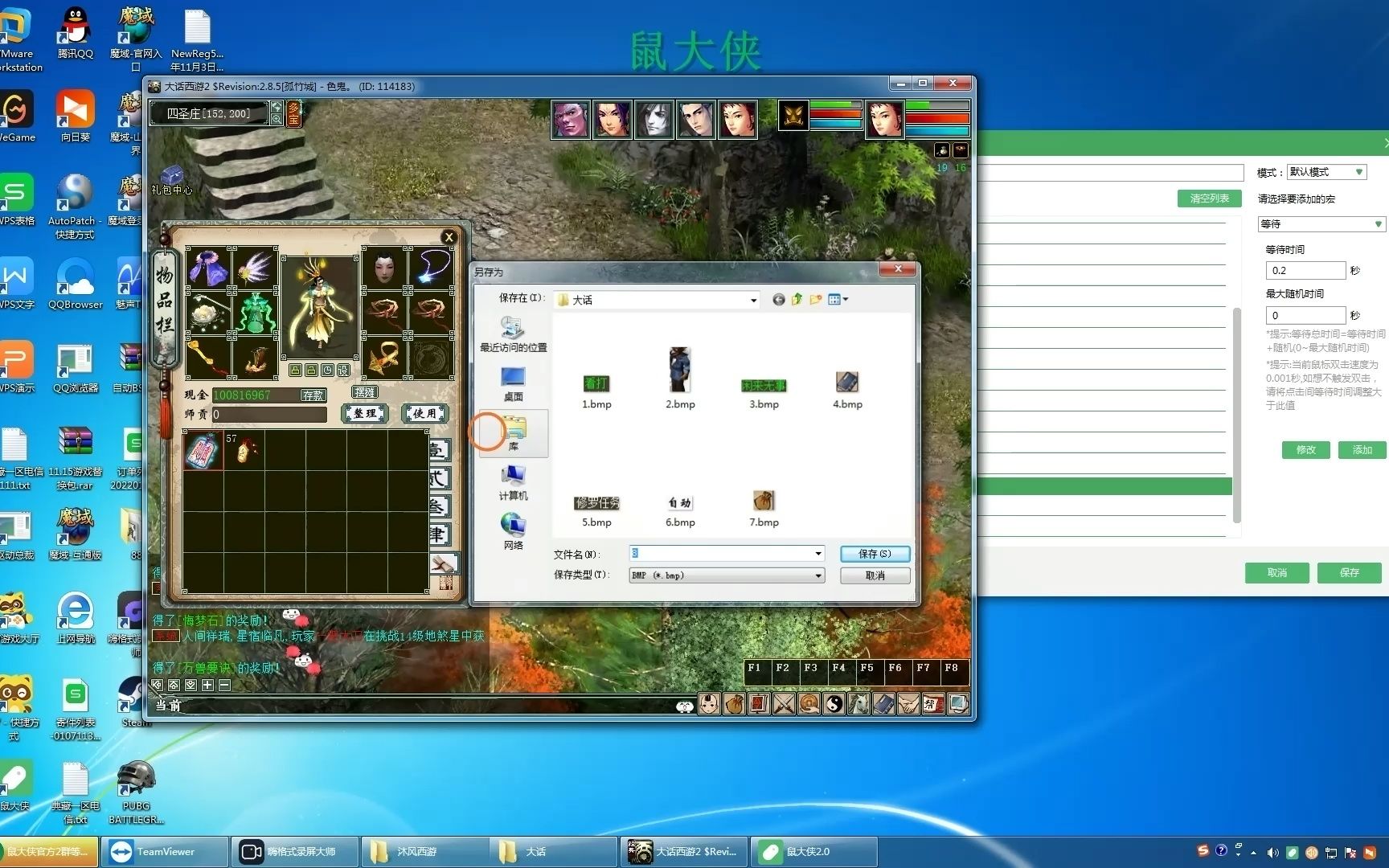Click the inventory item stacked 57
Screen dimensions: 1389x868
click(244, 450)
